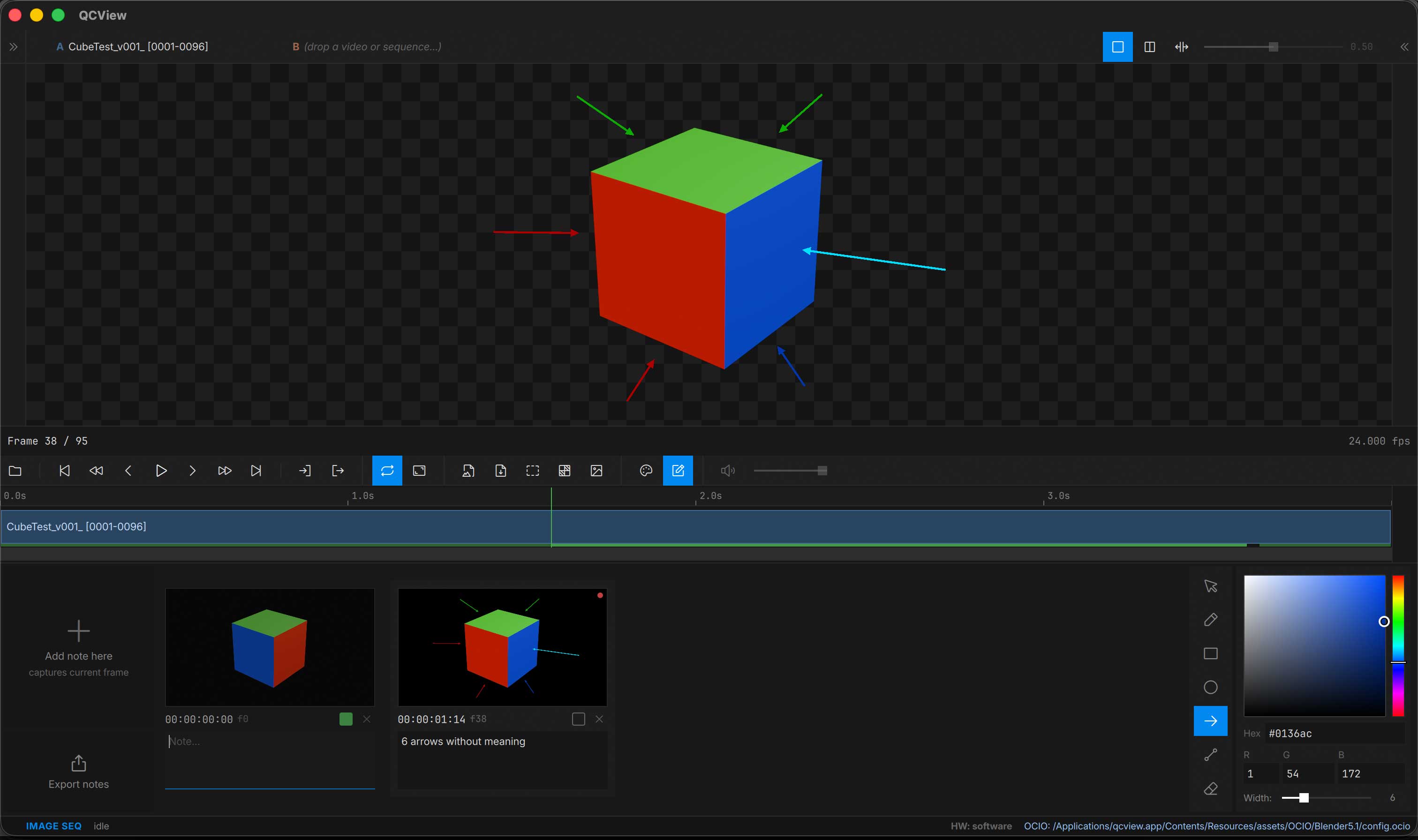This screenshot has height=840, width=1418.
Task: Collapse right panel with double chevron
Action: [x=1404, y=47]
